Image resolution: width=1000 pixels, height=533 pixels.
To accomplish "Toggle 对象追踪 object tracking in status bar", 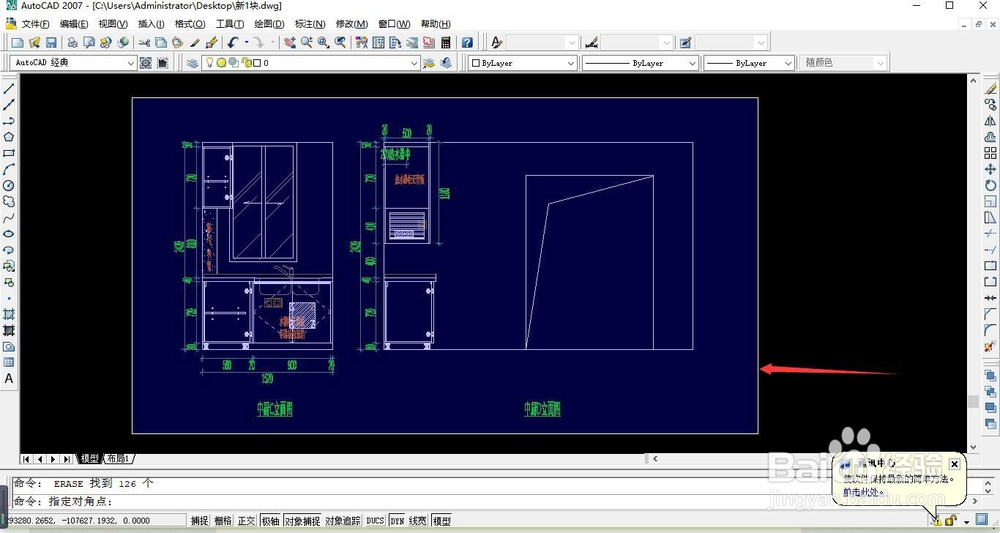I will (x=343, y=521).
